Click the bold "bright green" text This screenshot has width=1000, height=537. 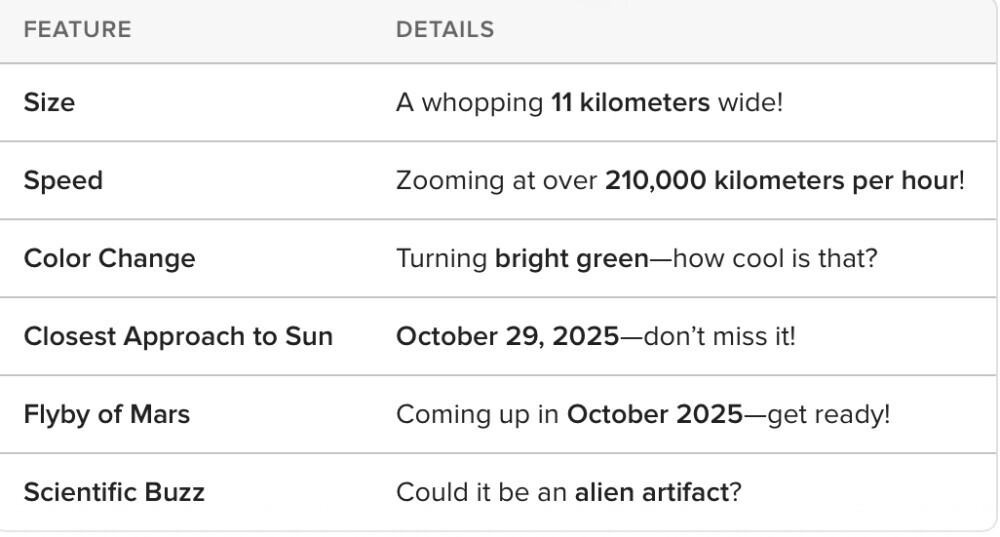click(571, 259)
